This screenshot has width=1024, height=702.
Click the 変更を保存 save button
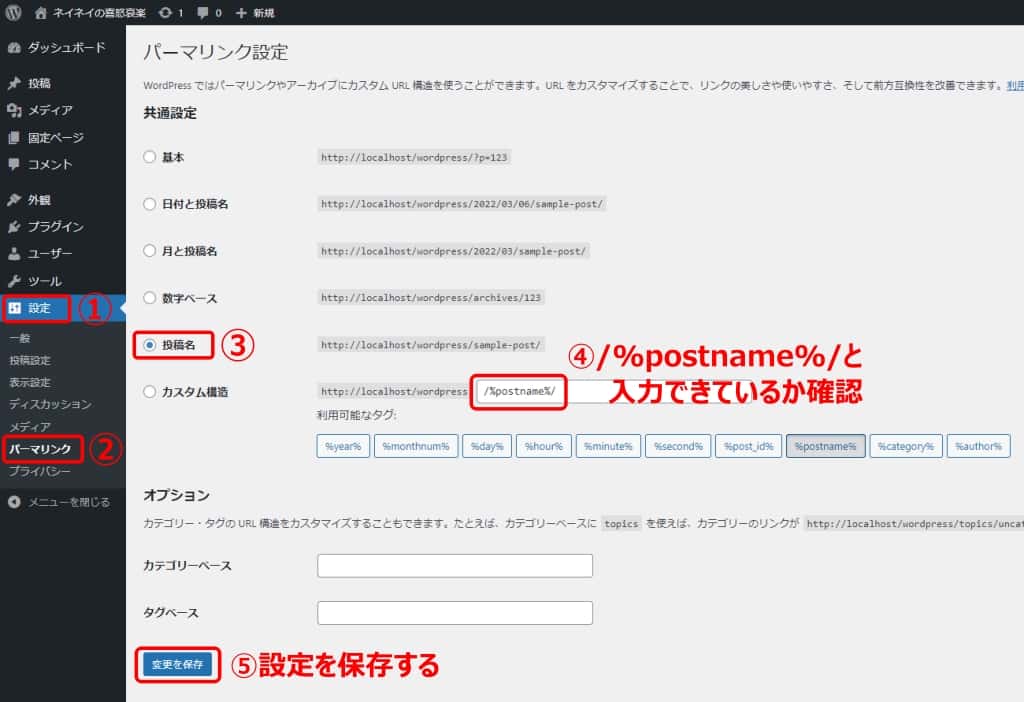click(x=178, y=664)
